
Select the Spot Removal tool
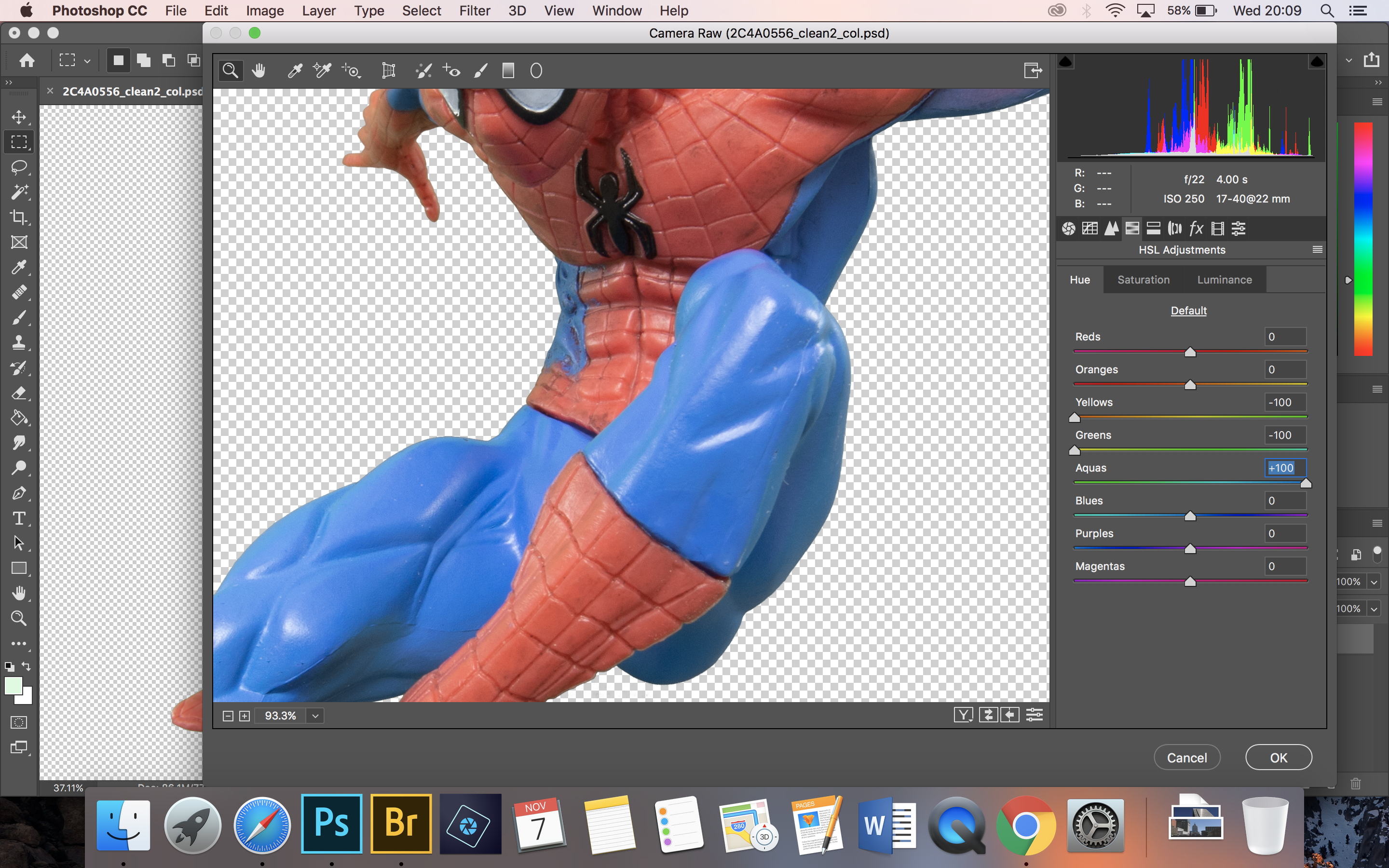tap(423, 70)
